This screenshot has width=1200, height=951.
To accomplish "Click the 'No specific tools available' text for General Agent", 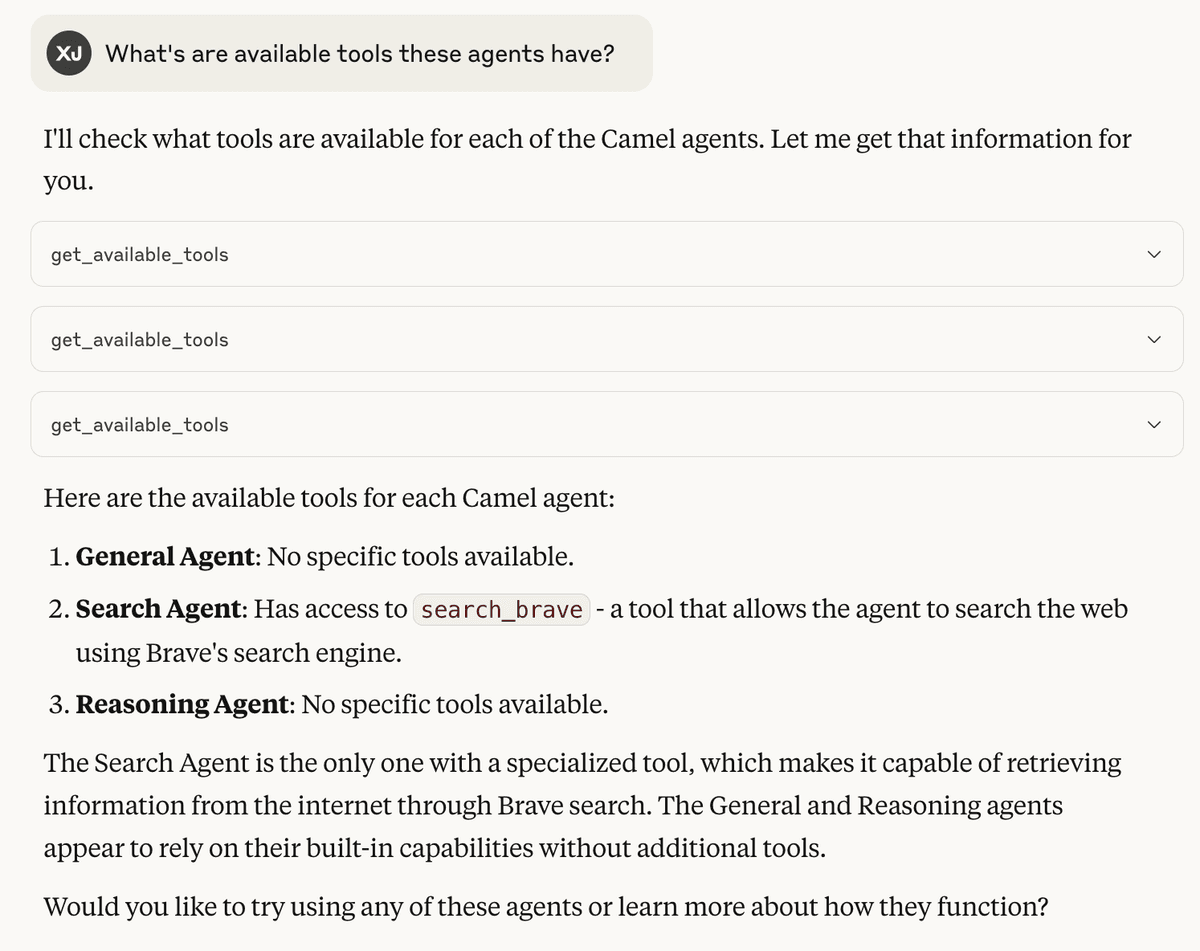I will tap(420, 556).
